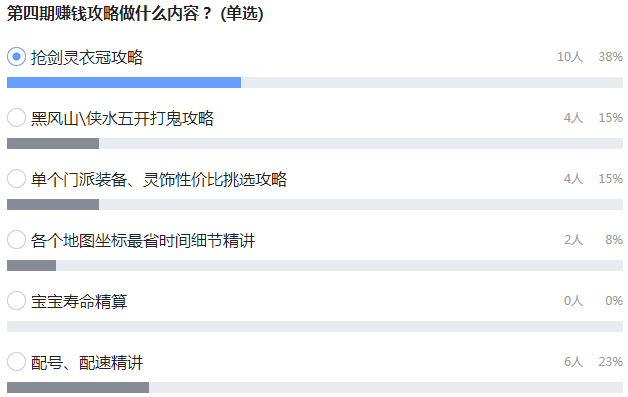Choose the 配号、配速精讲 radio button

(x=16, y=362)
